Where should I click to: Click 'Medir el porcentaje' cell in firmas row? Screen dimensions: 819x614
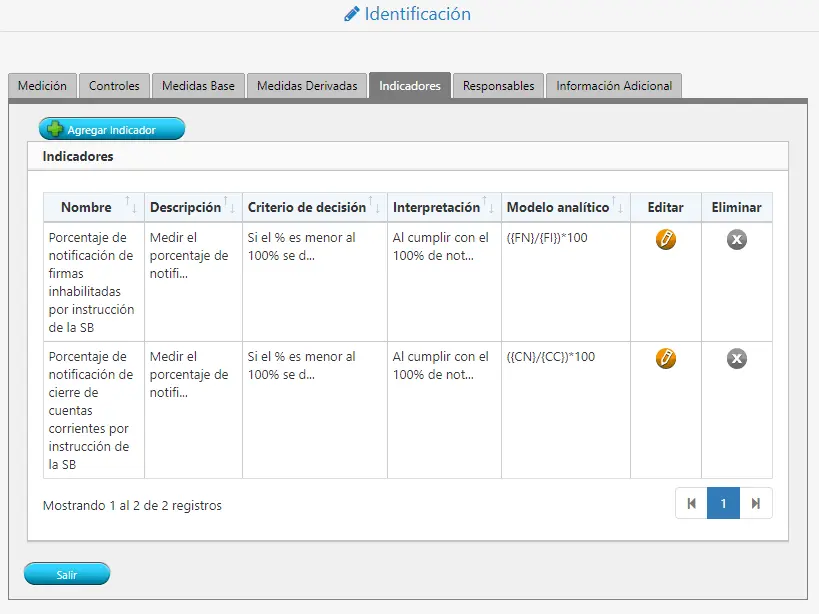coord(193,282)
